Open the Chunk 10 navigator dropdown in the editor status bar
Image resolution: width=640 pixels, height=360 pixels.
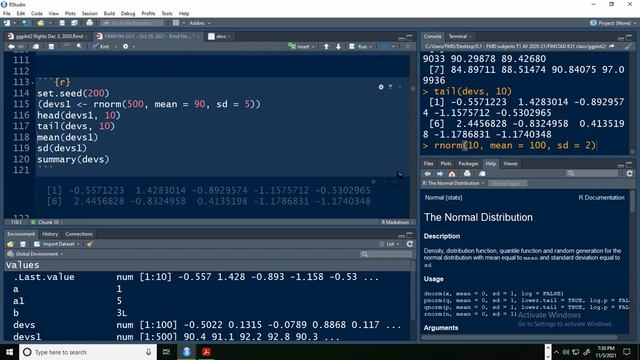pyautogui.click(x=46, y=222)
